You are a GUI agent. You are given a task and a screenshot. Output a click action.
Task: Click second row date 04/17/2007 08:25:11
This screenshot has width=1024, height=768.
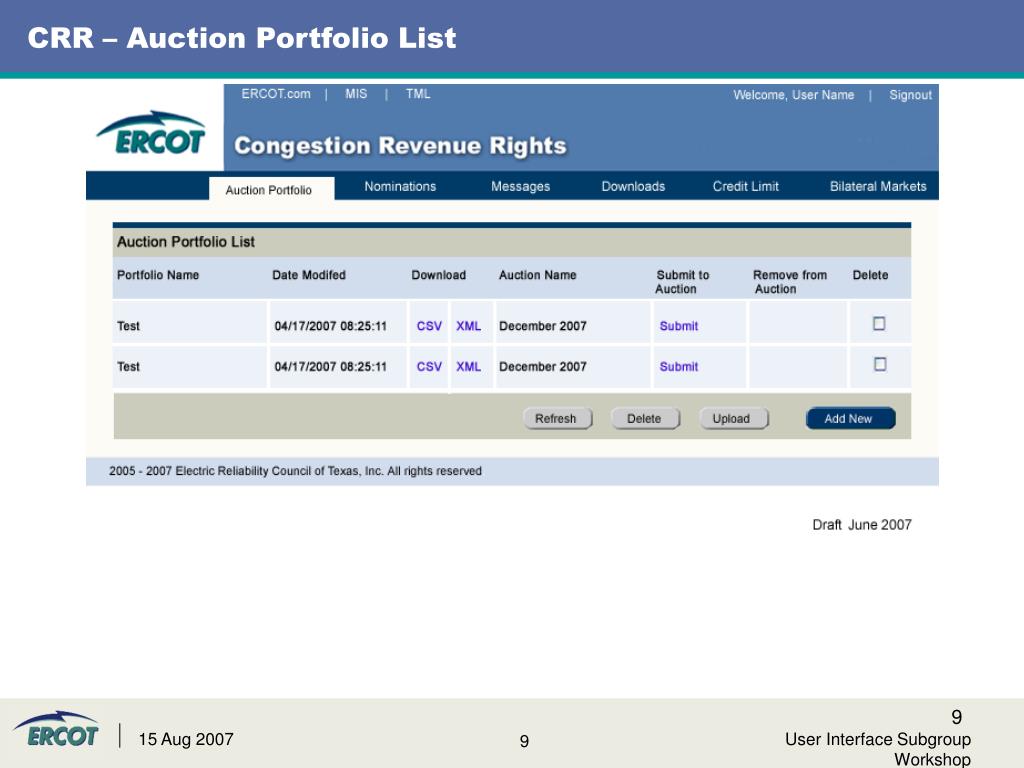(x=330, y=366)
